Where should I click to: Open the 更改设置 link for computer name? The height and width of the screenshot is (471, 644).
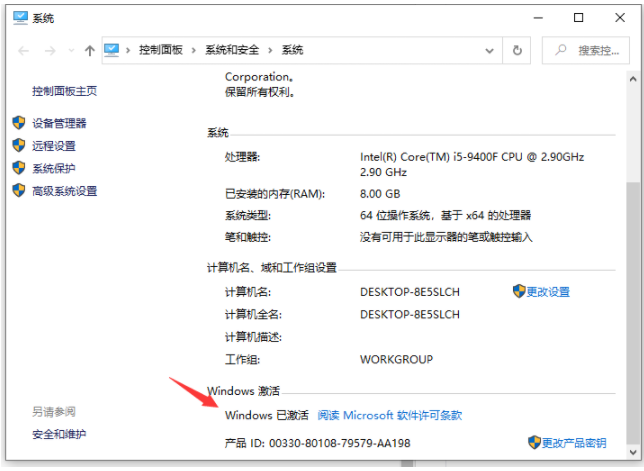coord(547,292)
